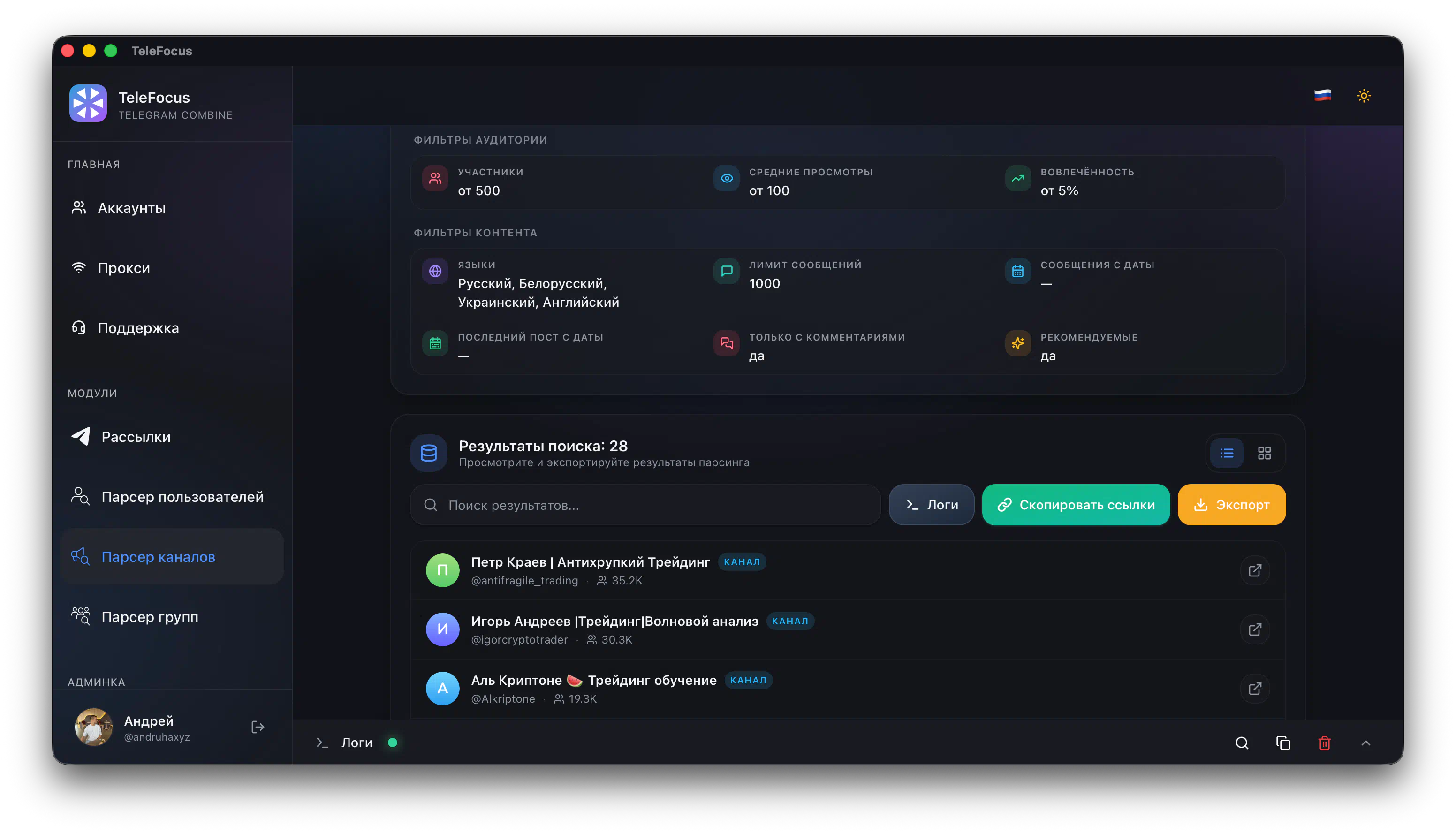Open the Аккаунты section
Screen dimensions: 1456x834
tap(172, 208)
